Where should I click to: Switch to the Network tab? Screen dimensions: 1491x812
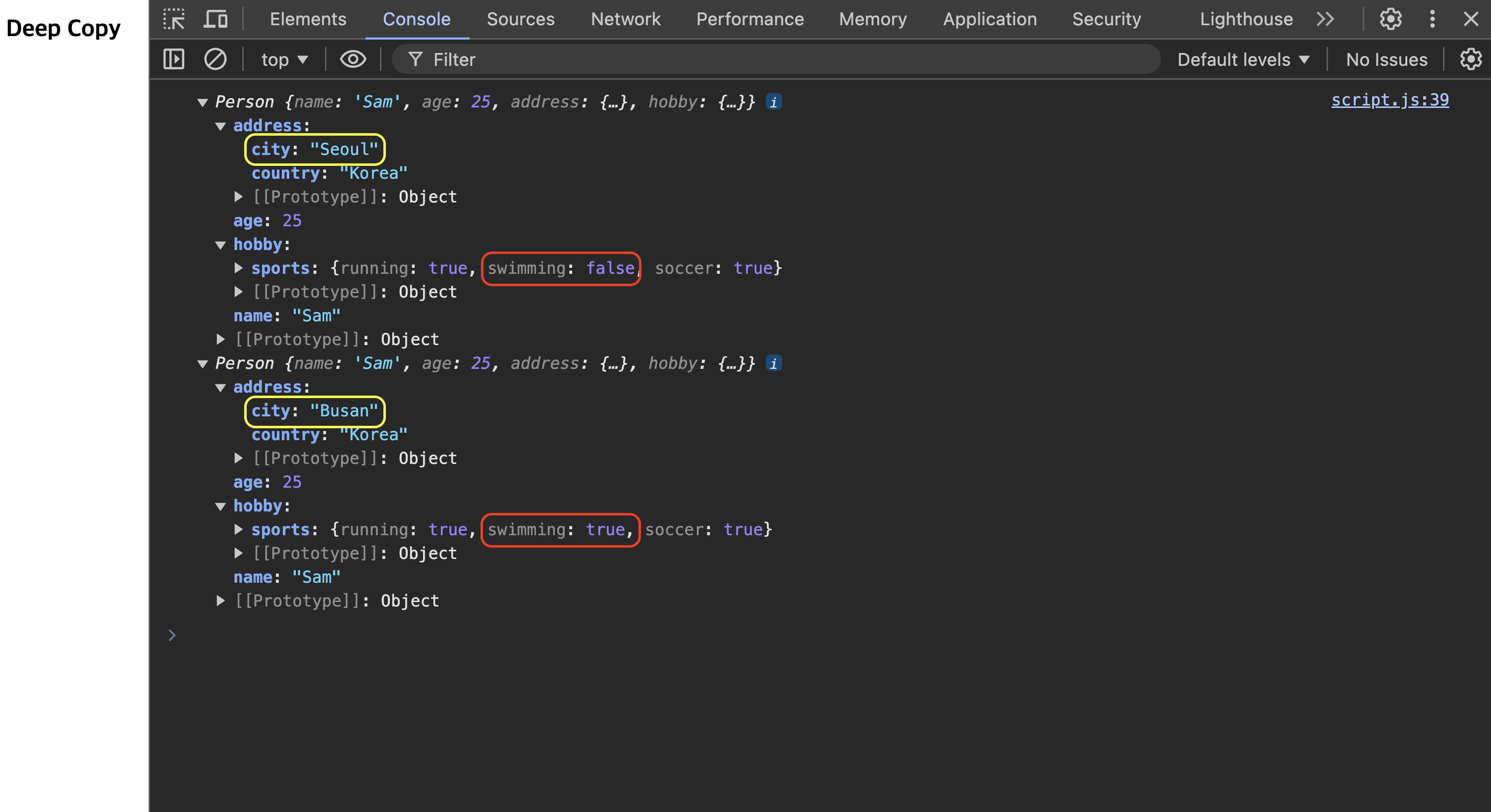pyautogui.click(x=625, y=19)
